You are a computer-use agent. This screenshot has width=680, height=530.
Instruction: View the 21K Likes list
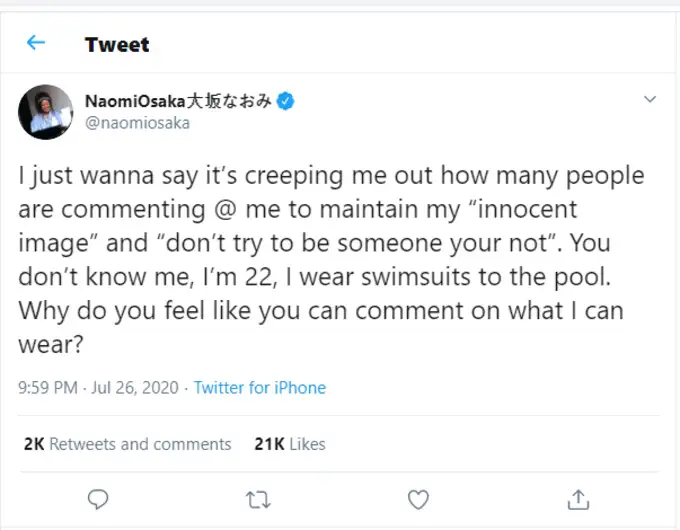pyautogui.click(x=289, y=444)
